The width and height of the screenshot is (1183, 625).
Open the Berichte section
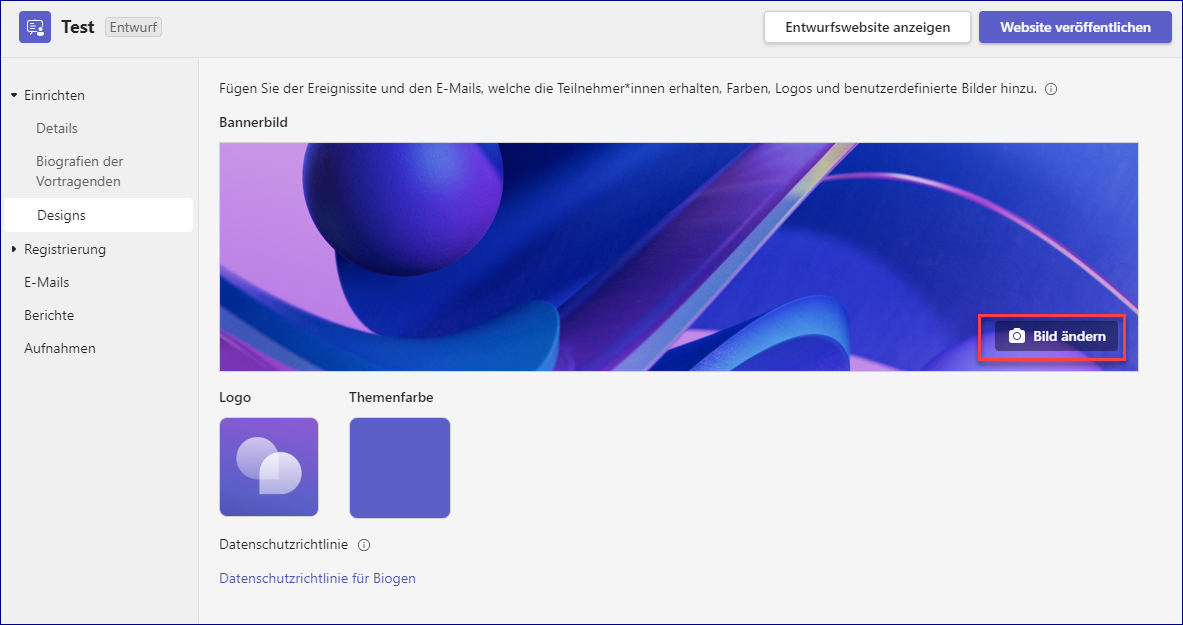pyautogui.click(x=49, y=316)
